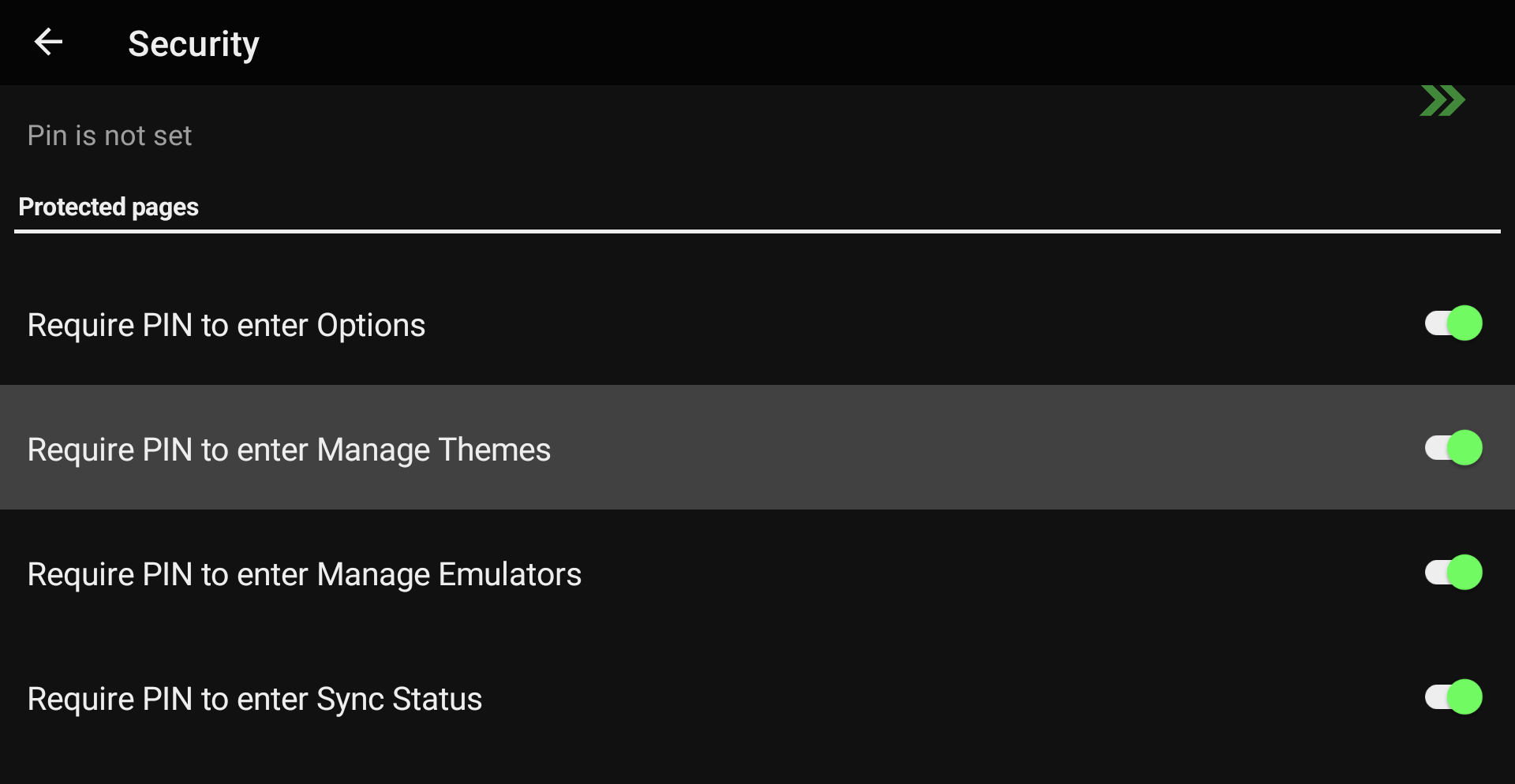1515x784 pixels.
Task: Tap 'Require PIN to enter Manage Emulators' text
Action: point(305,574)
